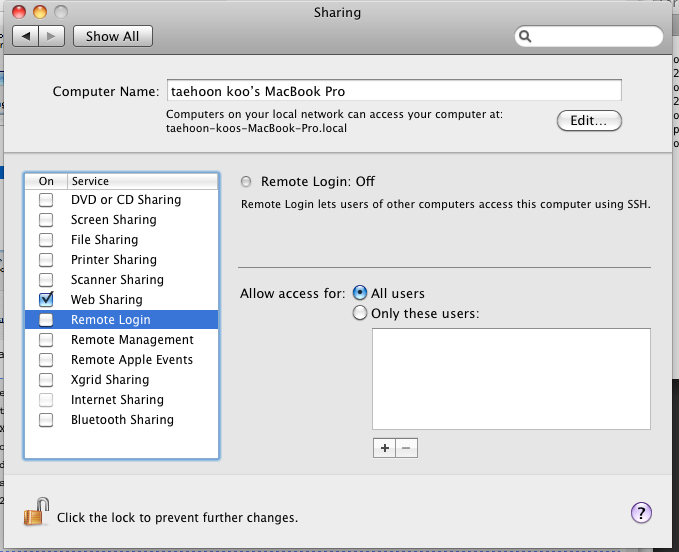Viewport: 679px width, 552px height.
Task: Toggle the Internet Sharing checkbox
Action: click(46, 400)
